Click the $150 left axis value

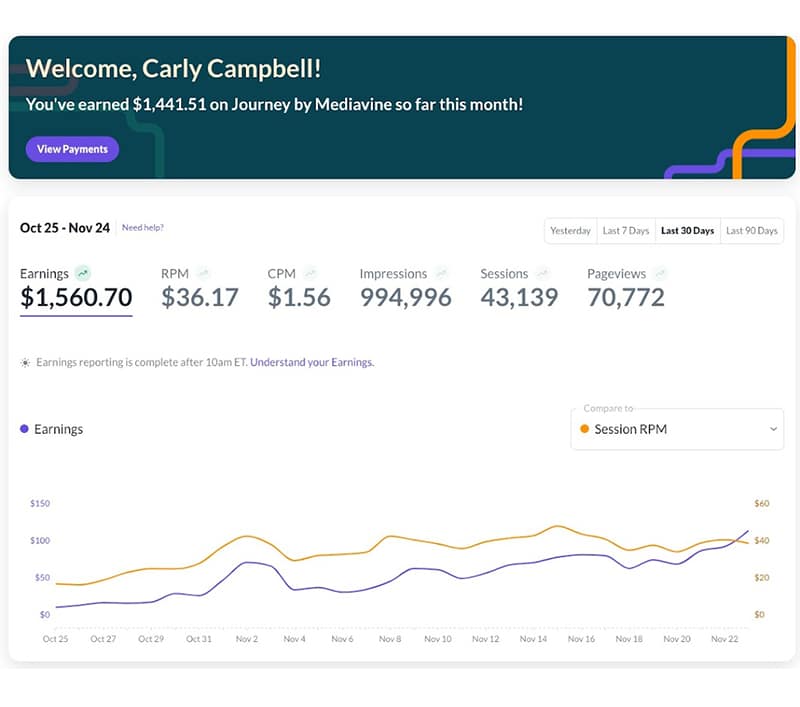pos(40,503)
